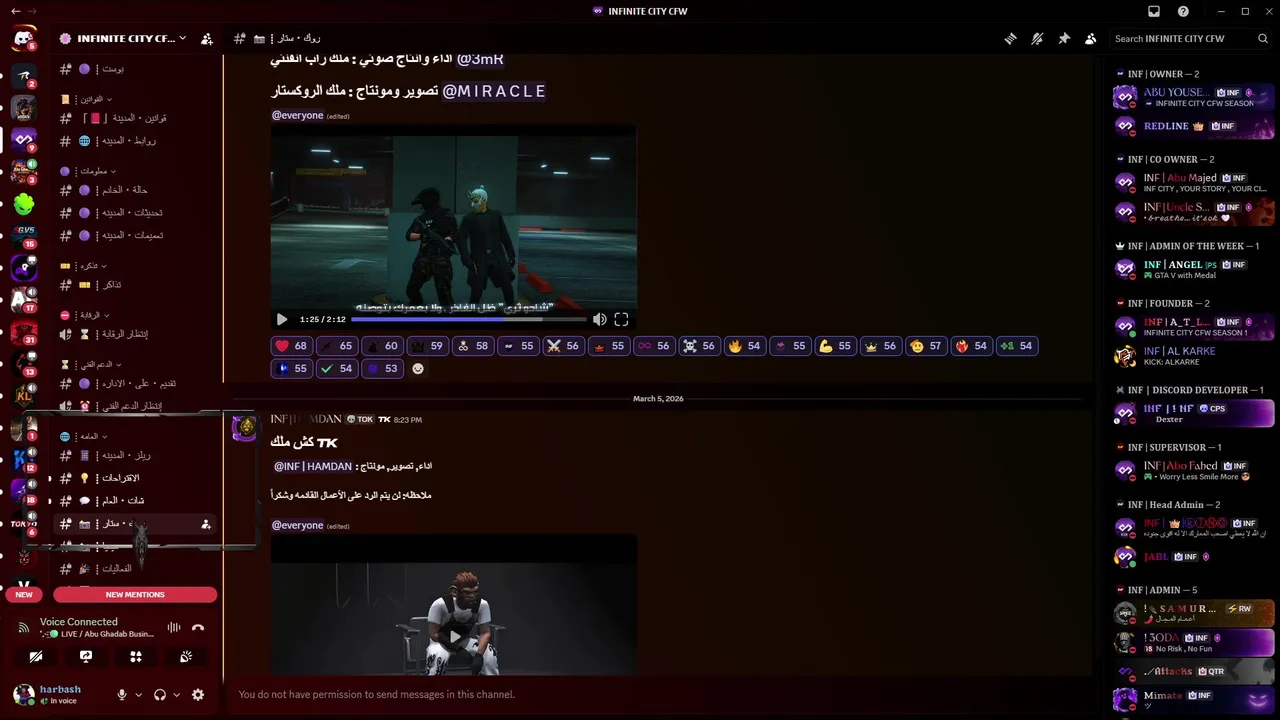
Task: Collapse the الدعم الفني category
Action: pos(91,364)
